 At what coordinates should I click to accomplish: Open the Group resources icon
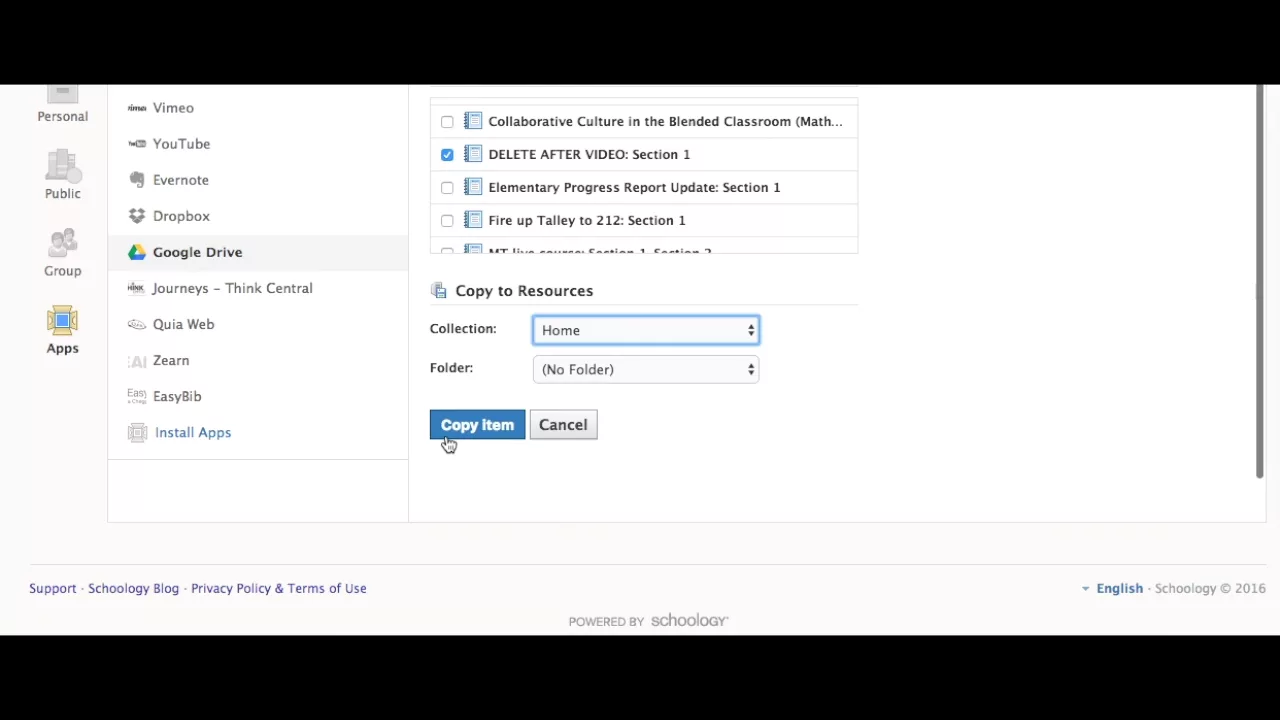point(62,243)
